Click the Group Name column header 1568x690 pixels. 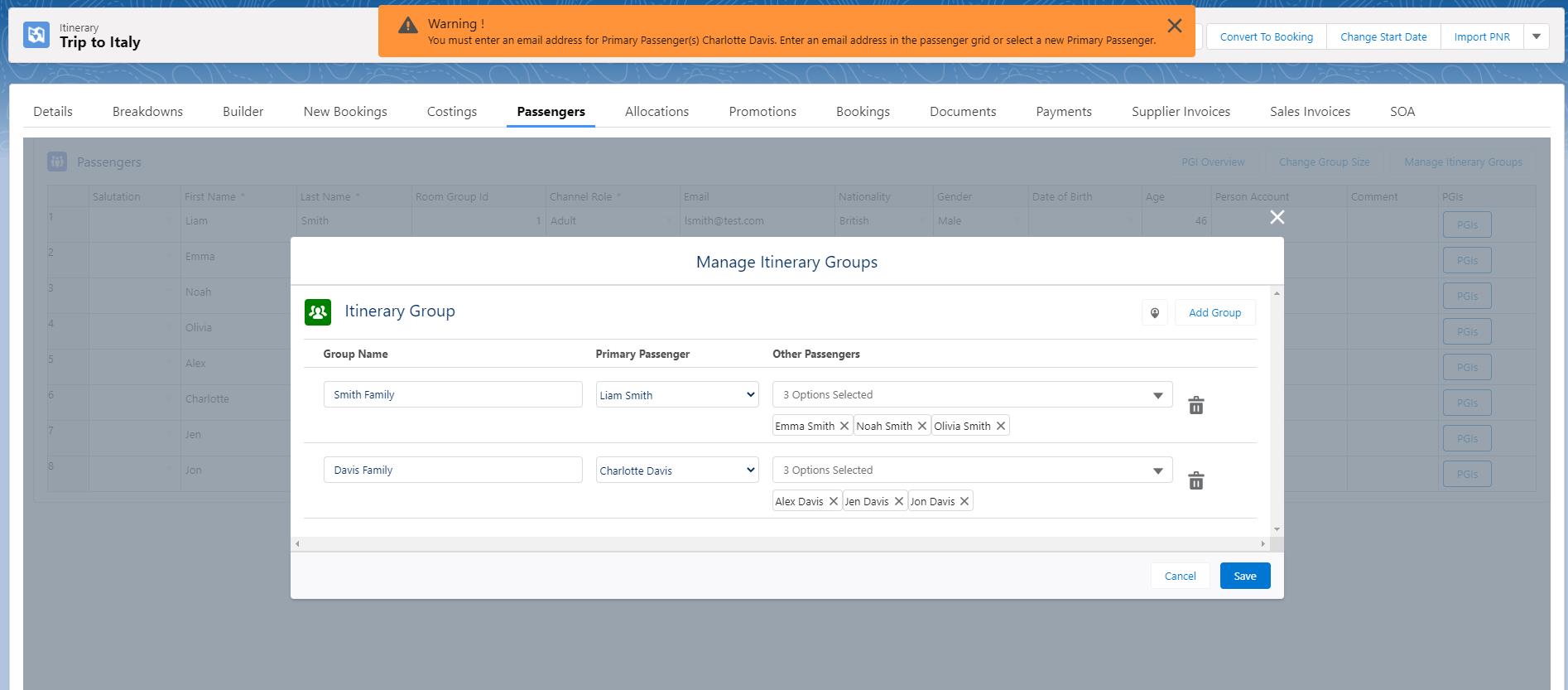pos(355,354)
